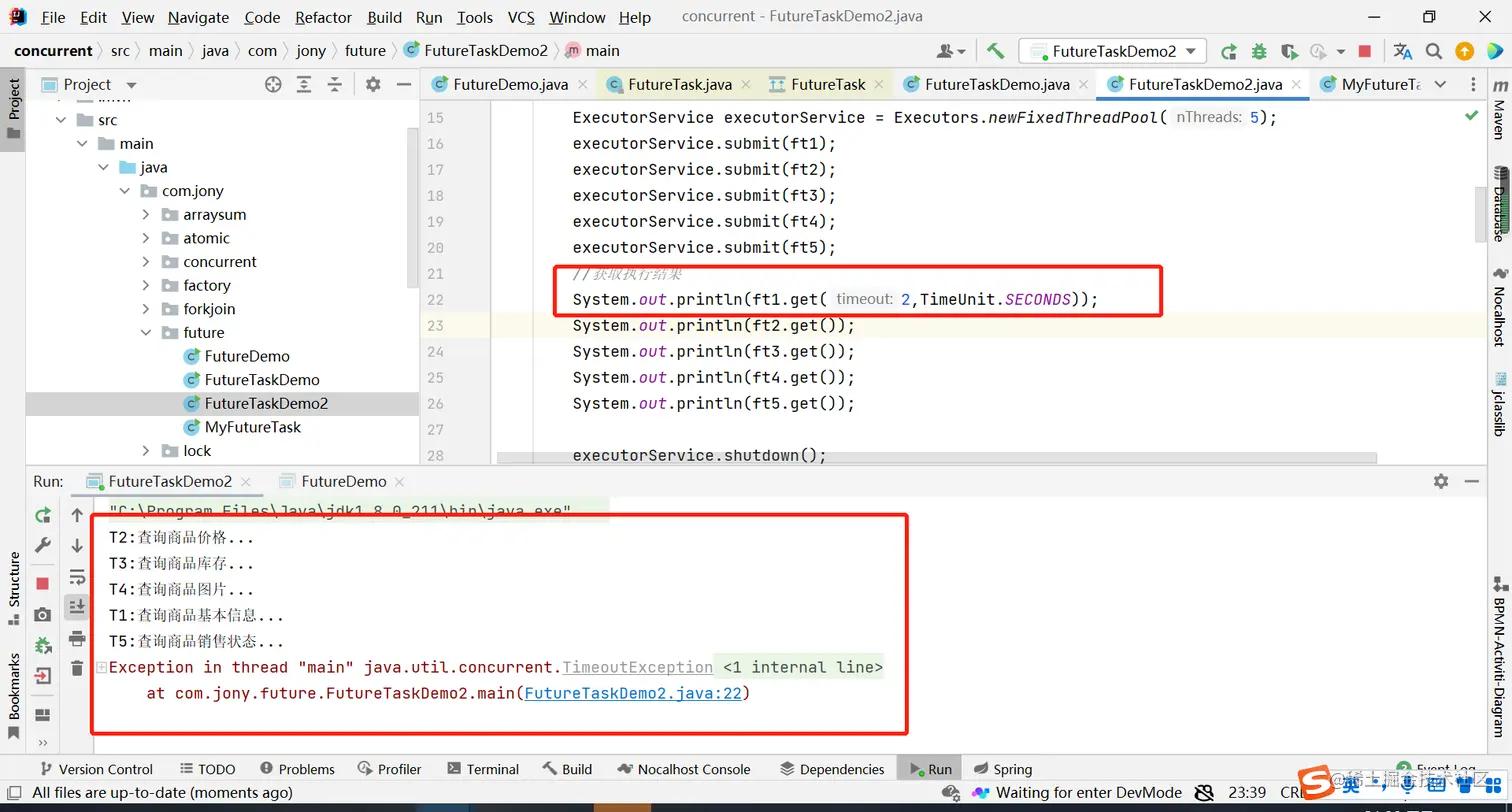1512x812 pixels.
Task: Click the Exit icon in Run panel
Action: tap(43, 676)
